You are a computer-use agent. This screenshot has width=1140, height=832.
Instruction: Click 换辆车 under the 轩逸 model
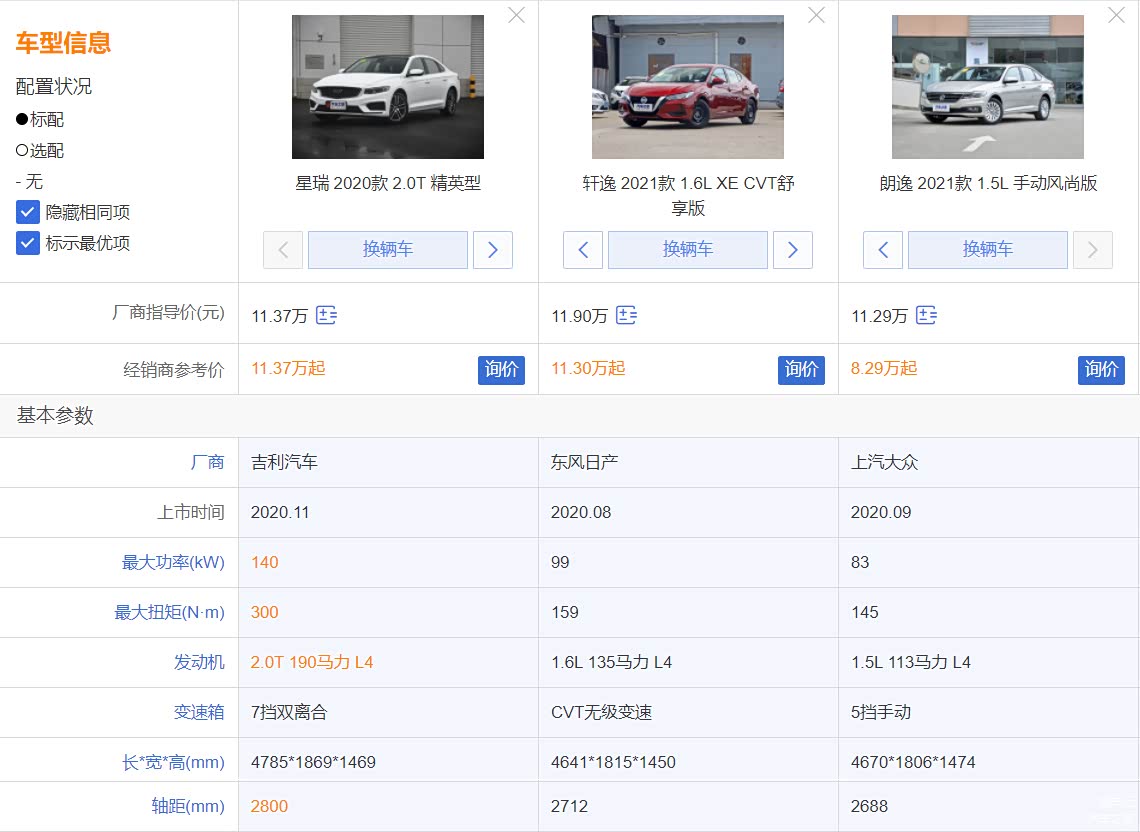pos(688,250)
